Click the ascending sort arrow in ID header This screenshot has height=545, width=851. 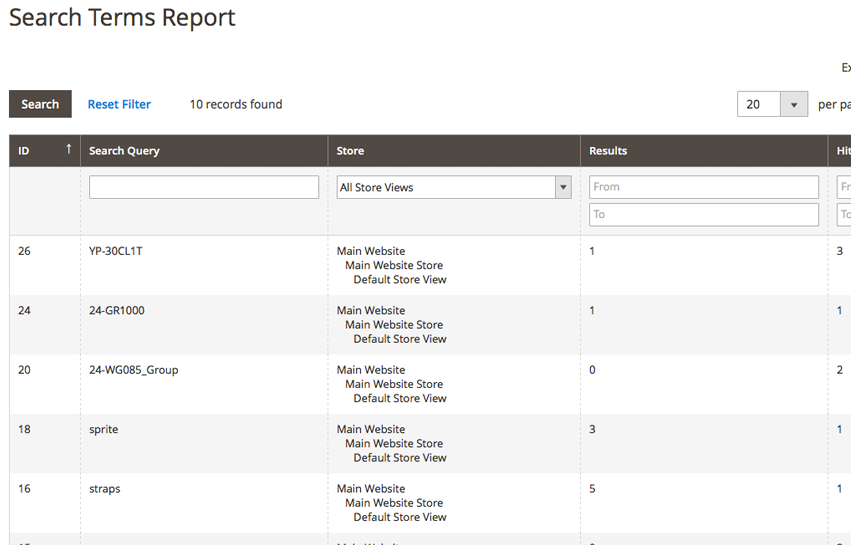tap(69, 149)
